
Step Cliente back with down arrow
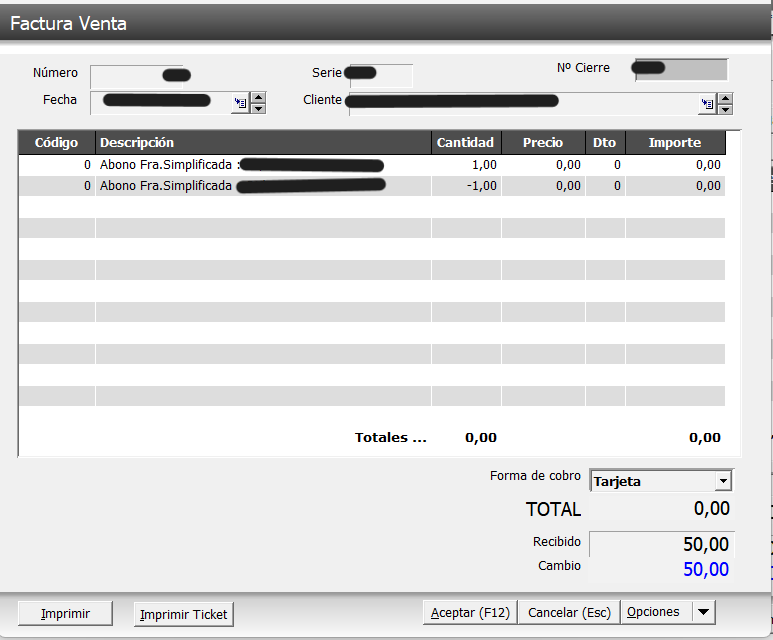point(725,109)
